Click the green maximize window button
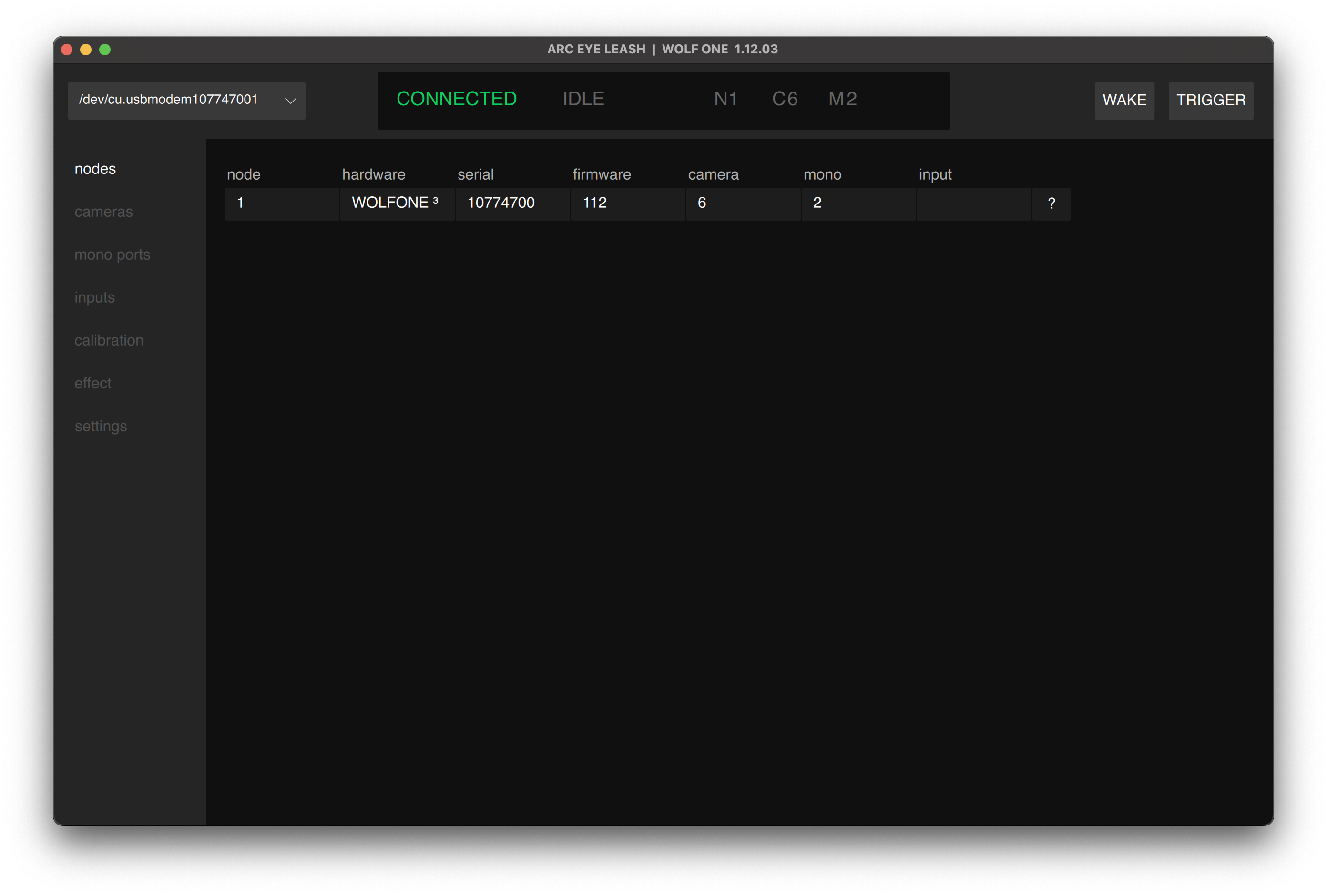 pos(105,50)
